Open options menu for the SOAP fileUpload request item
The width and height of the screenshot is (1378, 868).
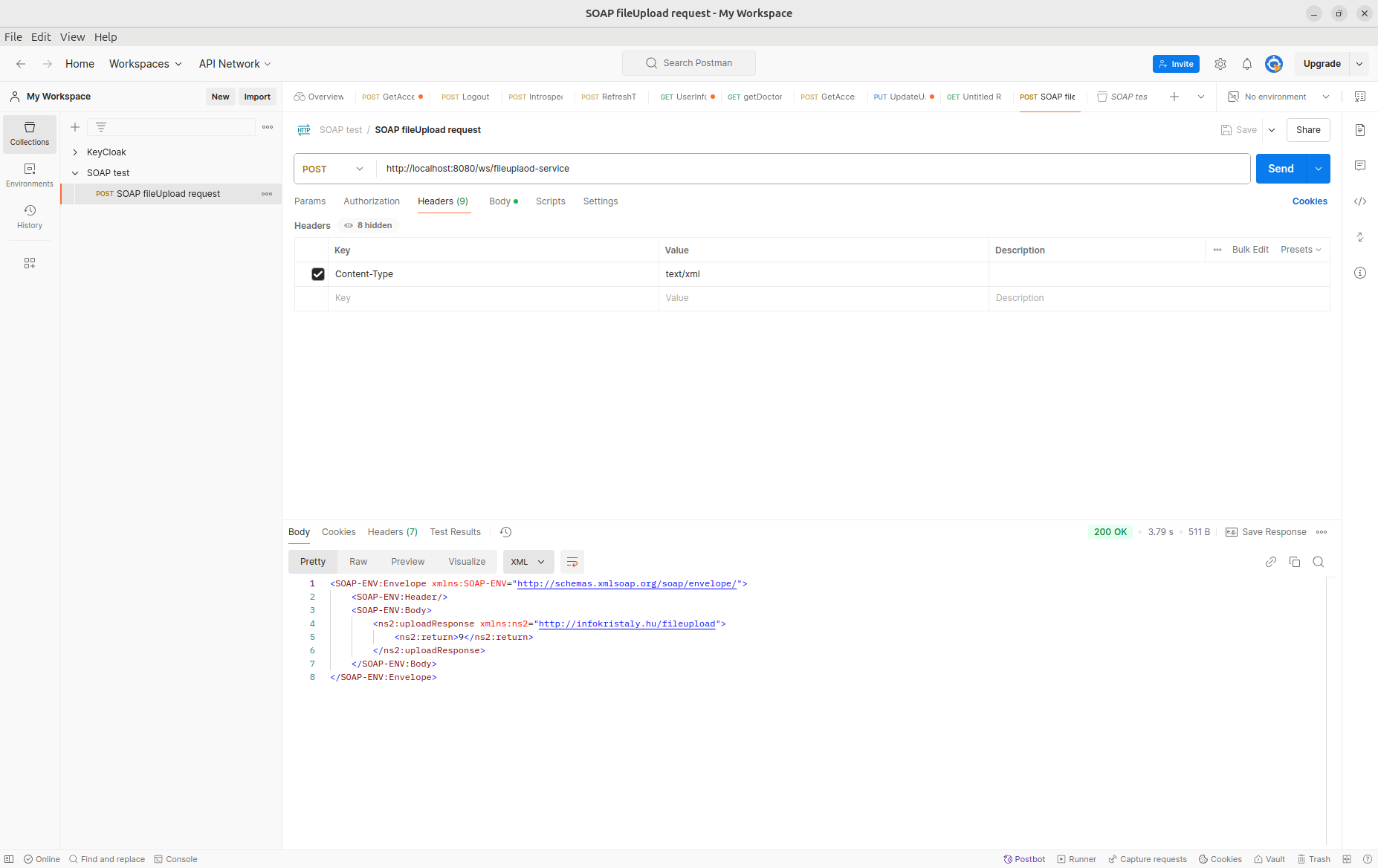click(267, 194)
